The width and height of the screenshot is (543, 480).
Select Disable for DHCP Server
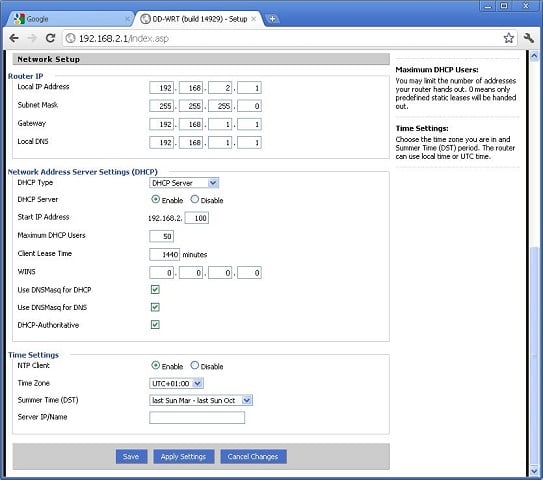click(195, 199)
